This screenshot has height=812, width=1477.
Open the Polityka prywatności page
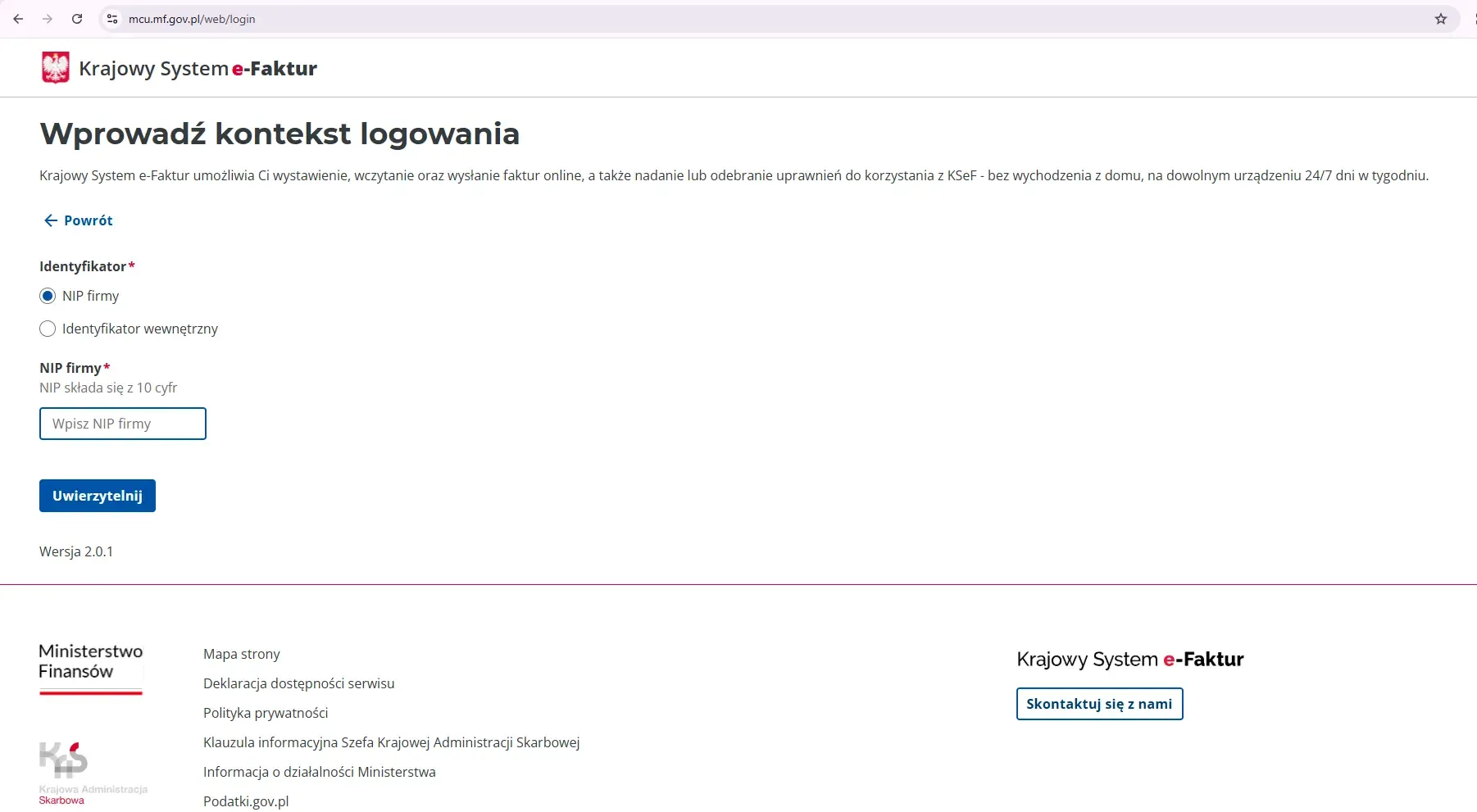[x=266, y=713]
